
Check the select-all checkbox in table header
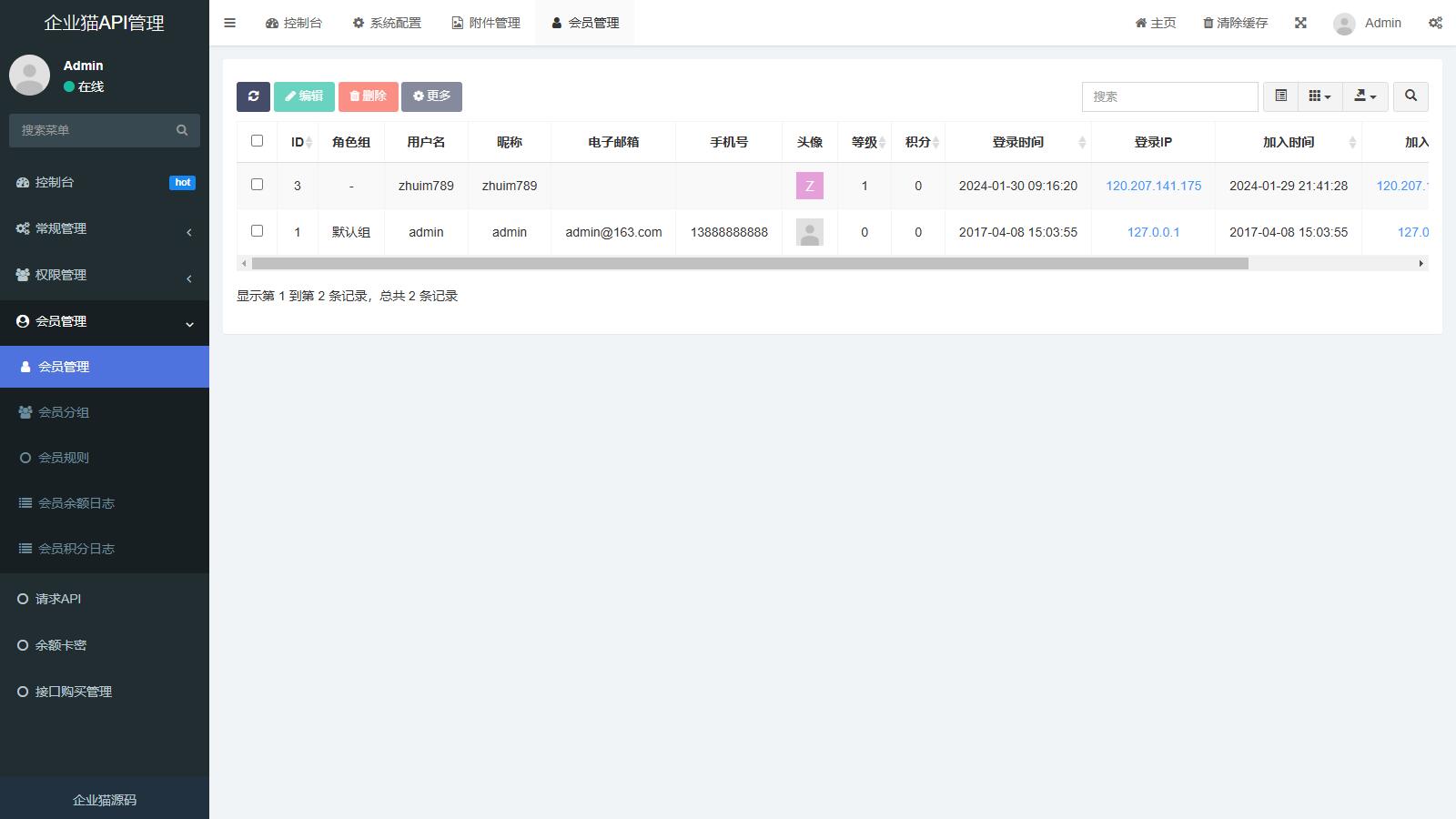coord(257,141)
